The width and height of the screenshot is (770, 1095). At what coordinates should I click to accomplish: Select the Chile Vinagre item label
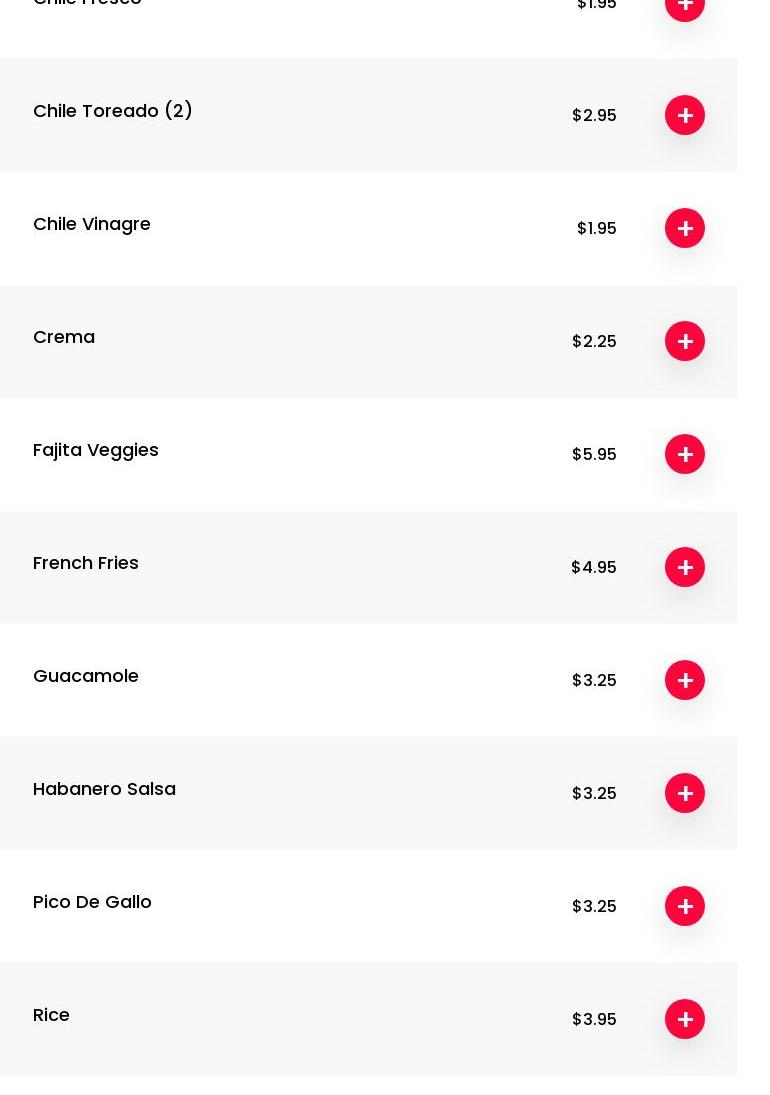pos(92,224)
